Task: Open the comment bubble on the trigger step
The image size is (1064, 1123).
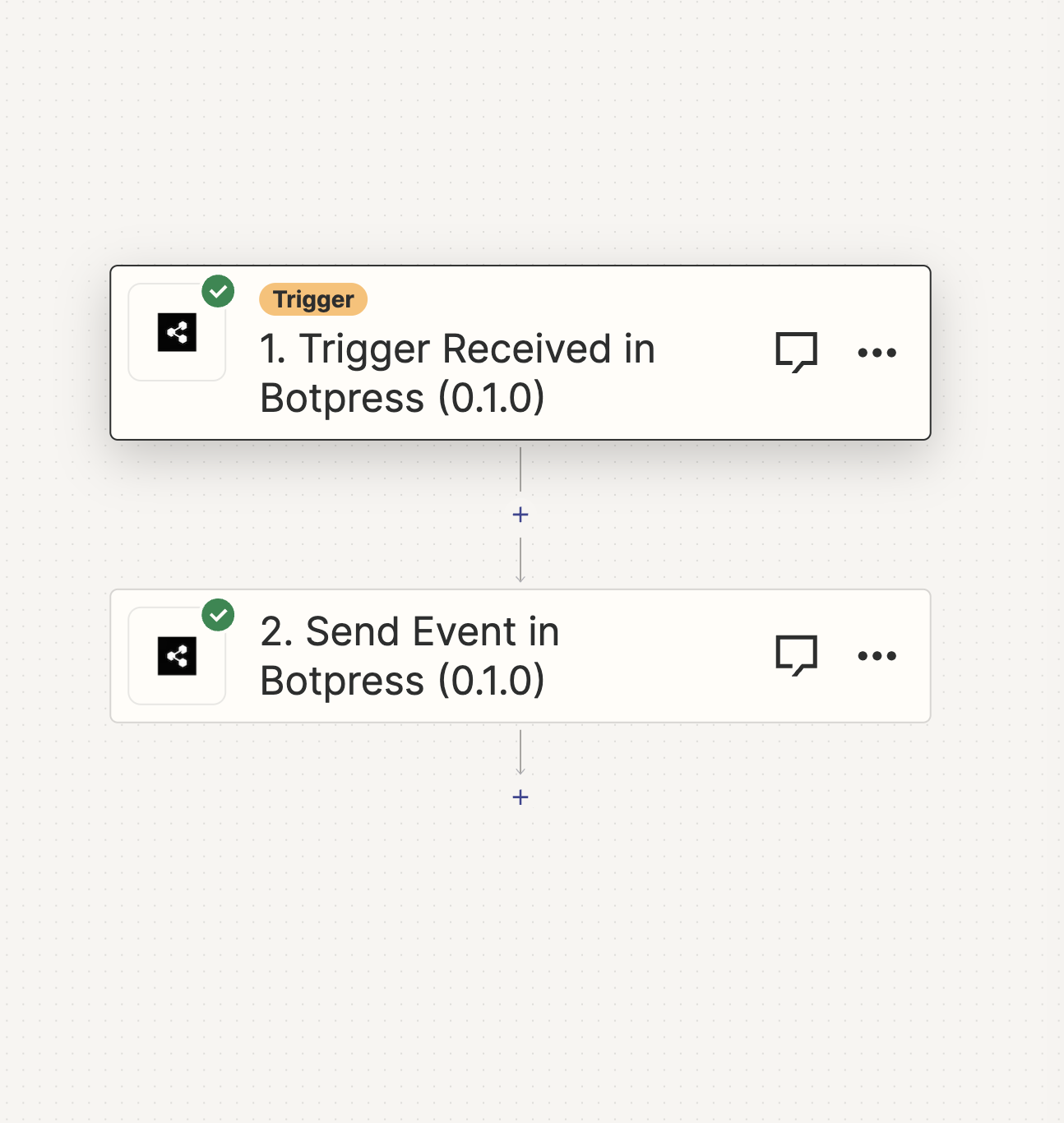Action: point(796,353)
